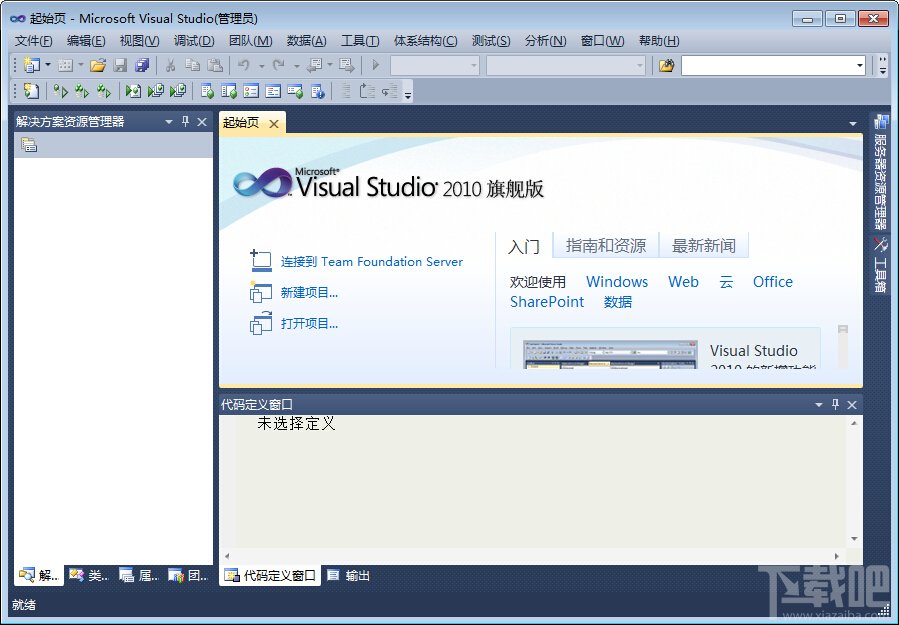Click the 连接到 Team Foundation Server link
899x625 pixels.
coord(372,261)
